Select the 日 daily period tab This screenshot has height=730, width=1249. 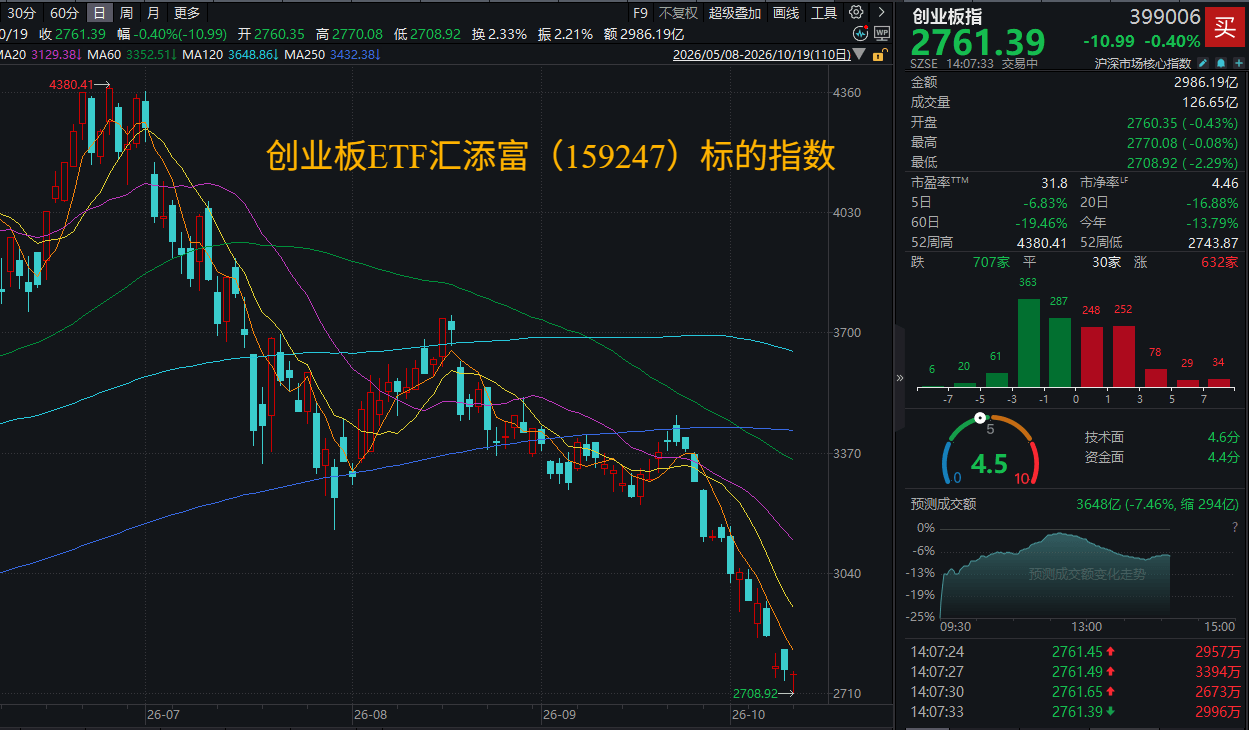(x=99, y=13)
